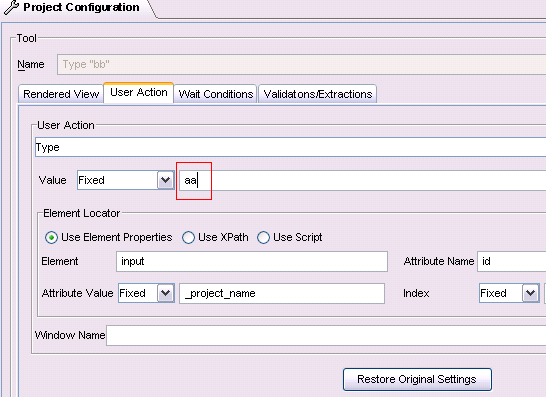Screen dimensions: 546x397
Task: Click the Window Name text field
Action: pos(326,335)
